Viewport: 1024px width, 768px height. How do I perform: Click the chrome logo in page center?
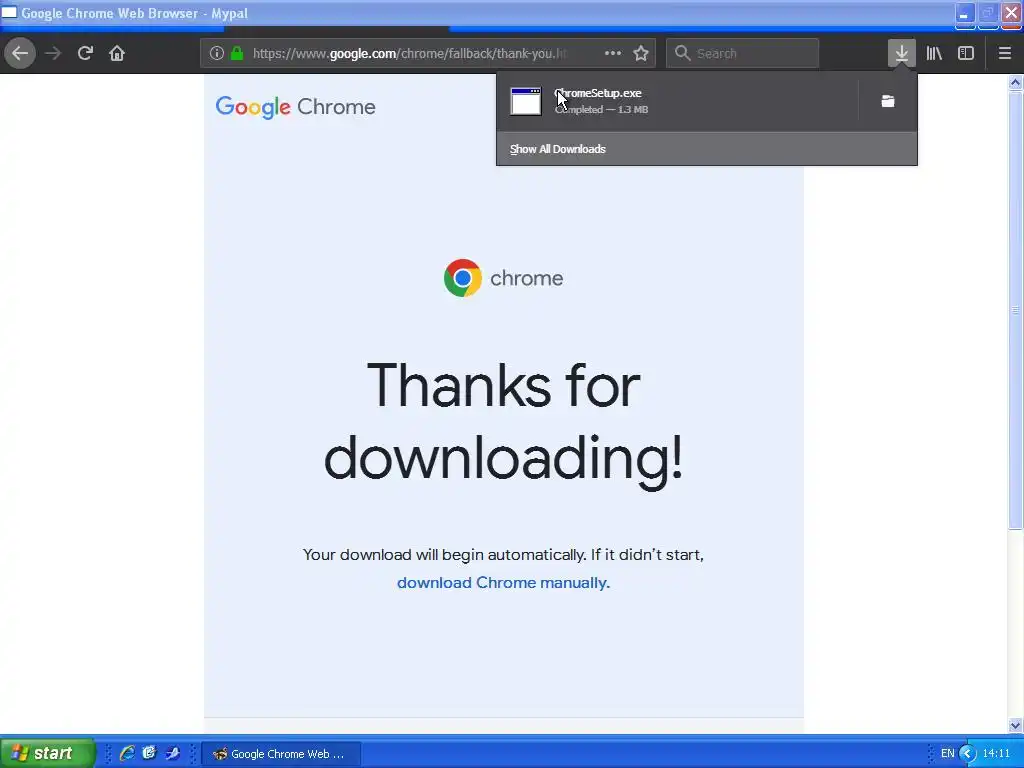click(x=503, y=278)
